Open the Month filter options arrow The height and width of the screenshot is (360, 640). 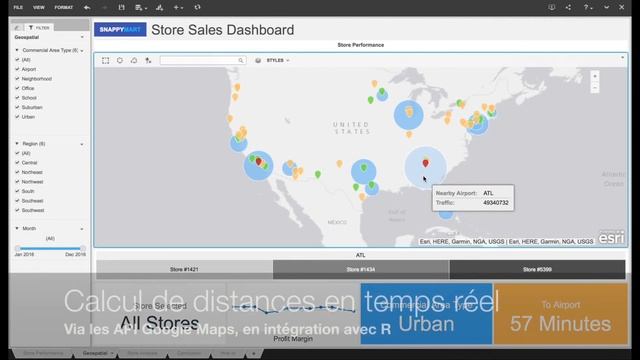tap(82, 229)
